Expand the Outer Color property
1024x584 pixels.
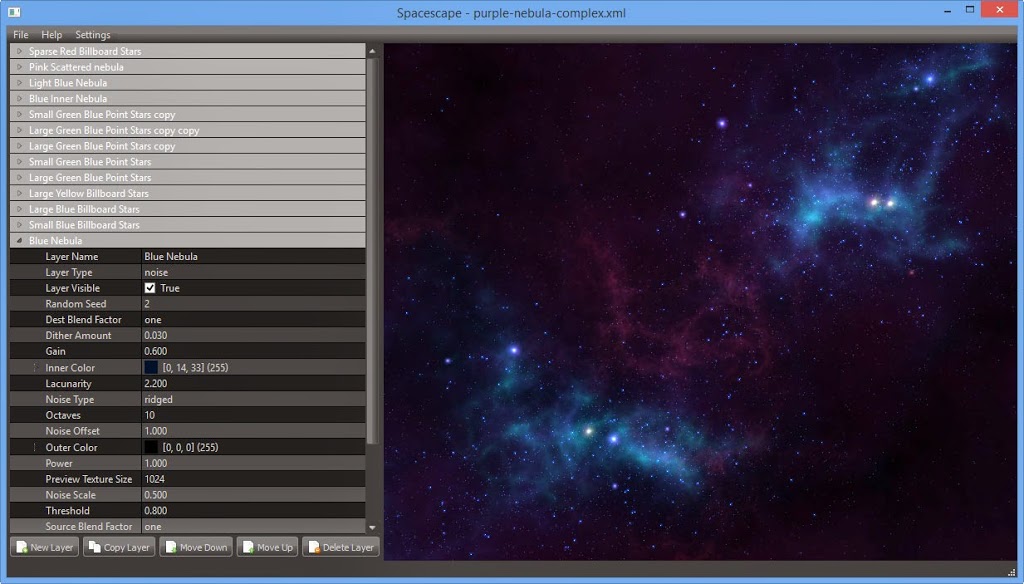click(35, 447)
